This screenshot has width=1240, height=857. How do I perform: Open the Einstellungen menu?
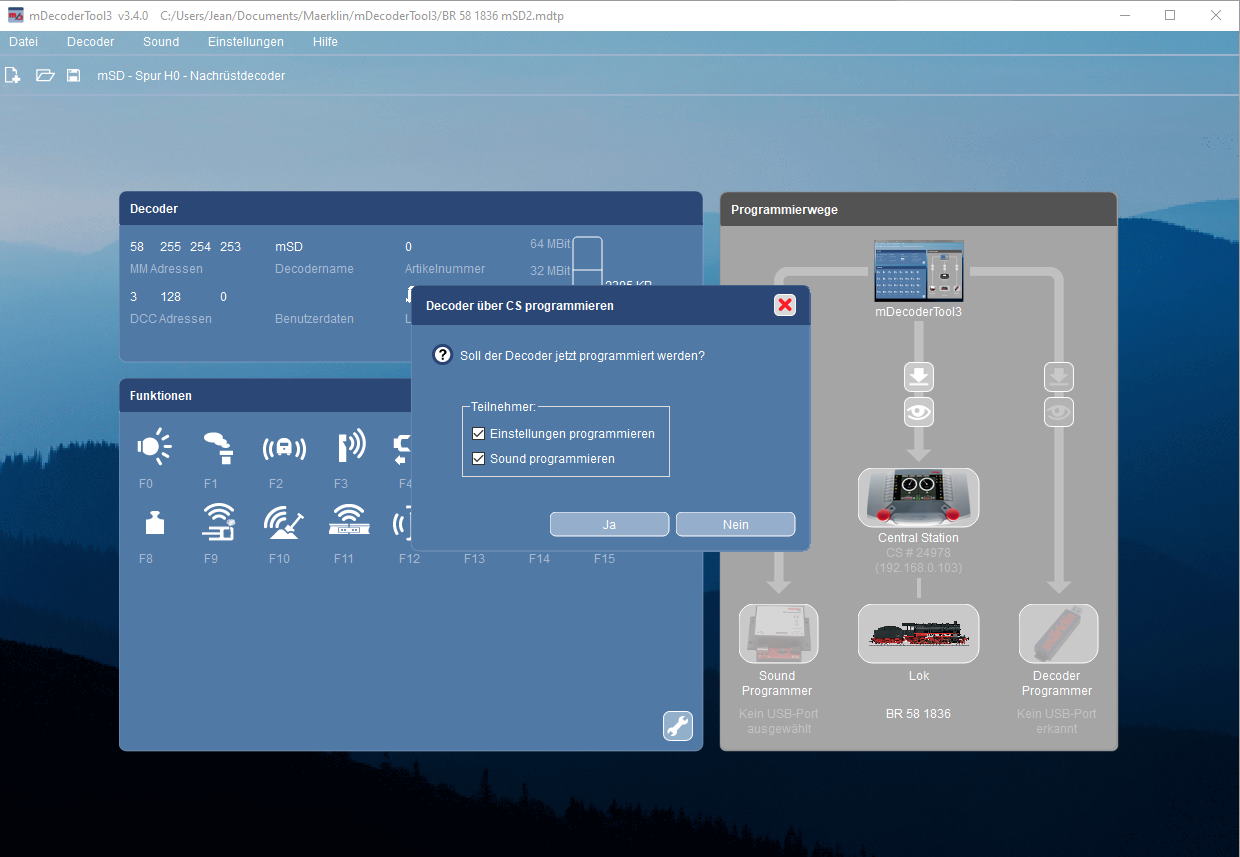pyautogui.click(x=246, y=42)
